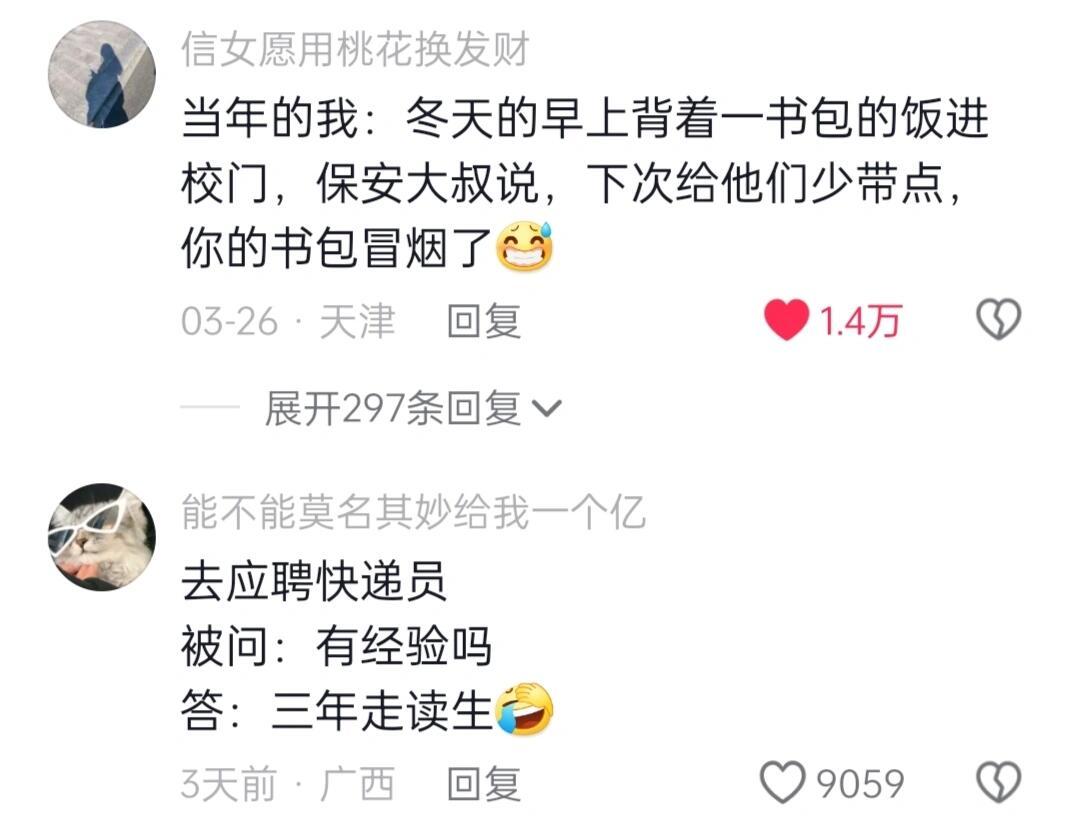Like the 三年走读生 comment with the empty heart
Image resolution: width=1080 pixels, height=816 pixels.
pyautogui.click(x=782, y=782)
